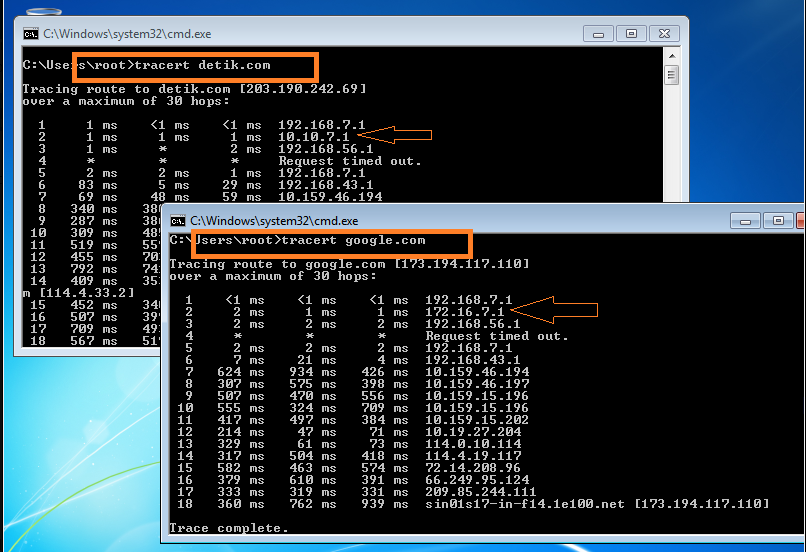Click address 114.4.19.117 at hop 14
The height and width of the screenshot is (552, 806).
[x=473, y=456]
